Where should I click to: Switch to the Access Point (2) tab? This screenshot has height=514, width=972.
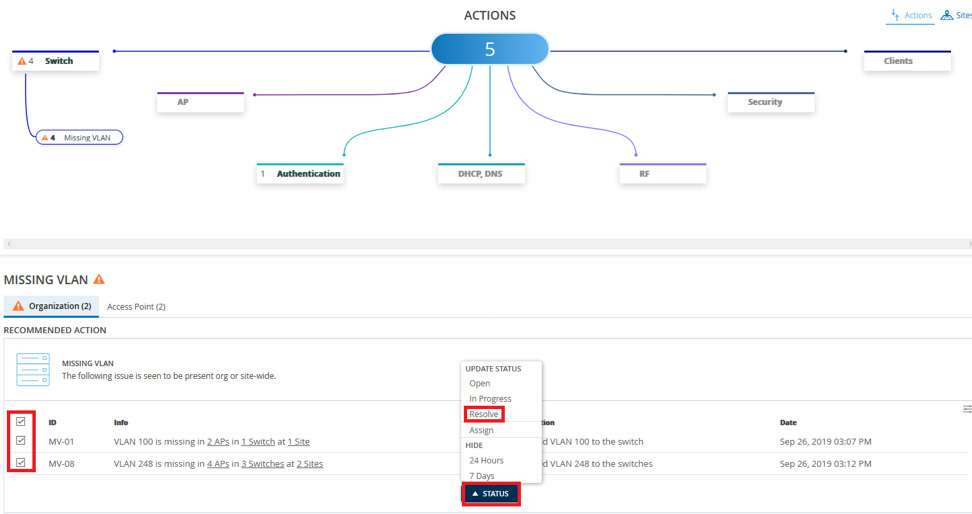(136, 307)
